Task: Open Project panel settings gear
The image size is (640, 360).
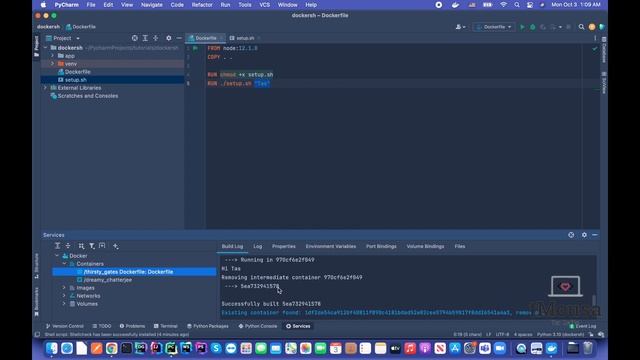Action: click(169, 38)
